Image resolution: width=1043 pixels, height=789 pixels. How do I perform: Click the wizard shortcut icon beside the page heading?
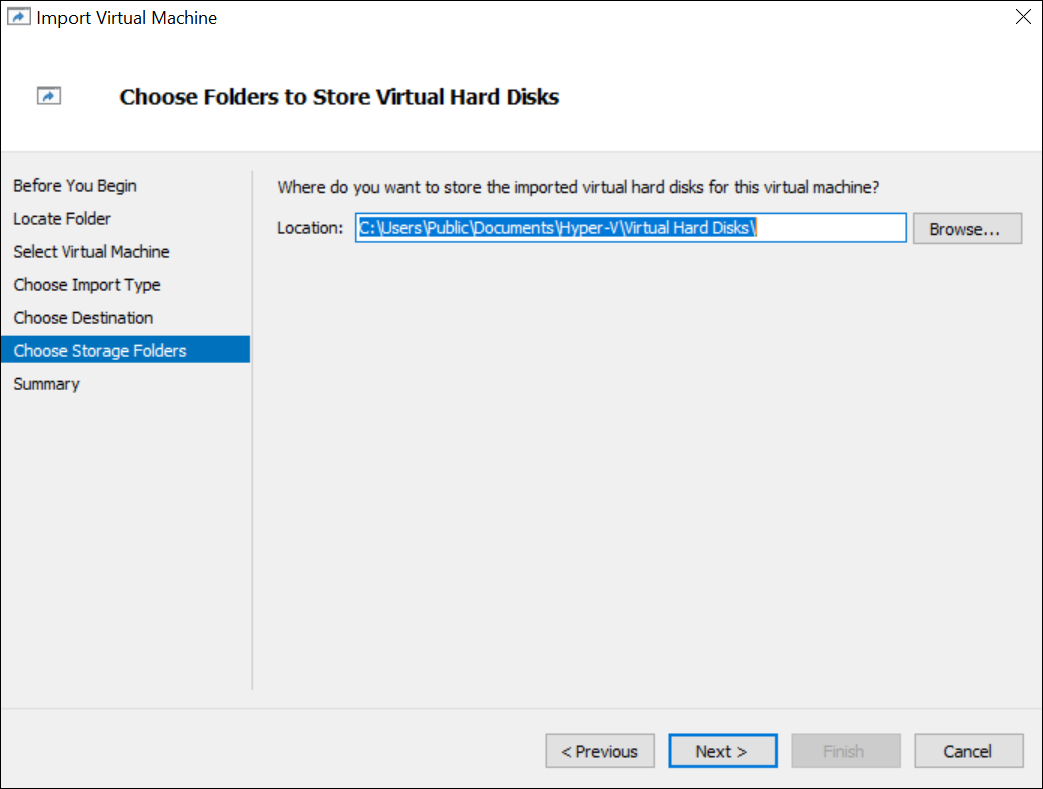49,96
